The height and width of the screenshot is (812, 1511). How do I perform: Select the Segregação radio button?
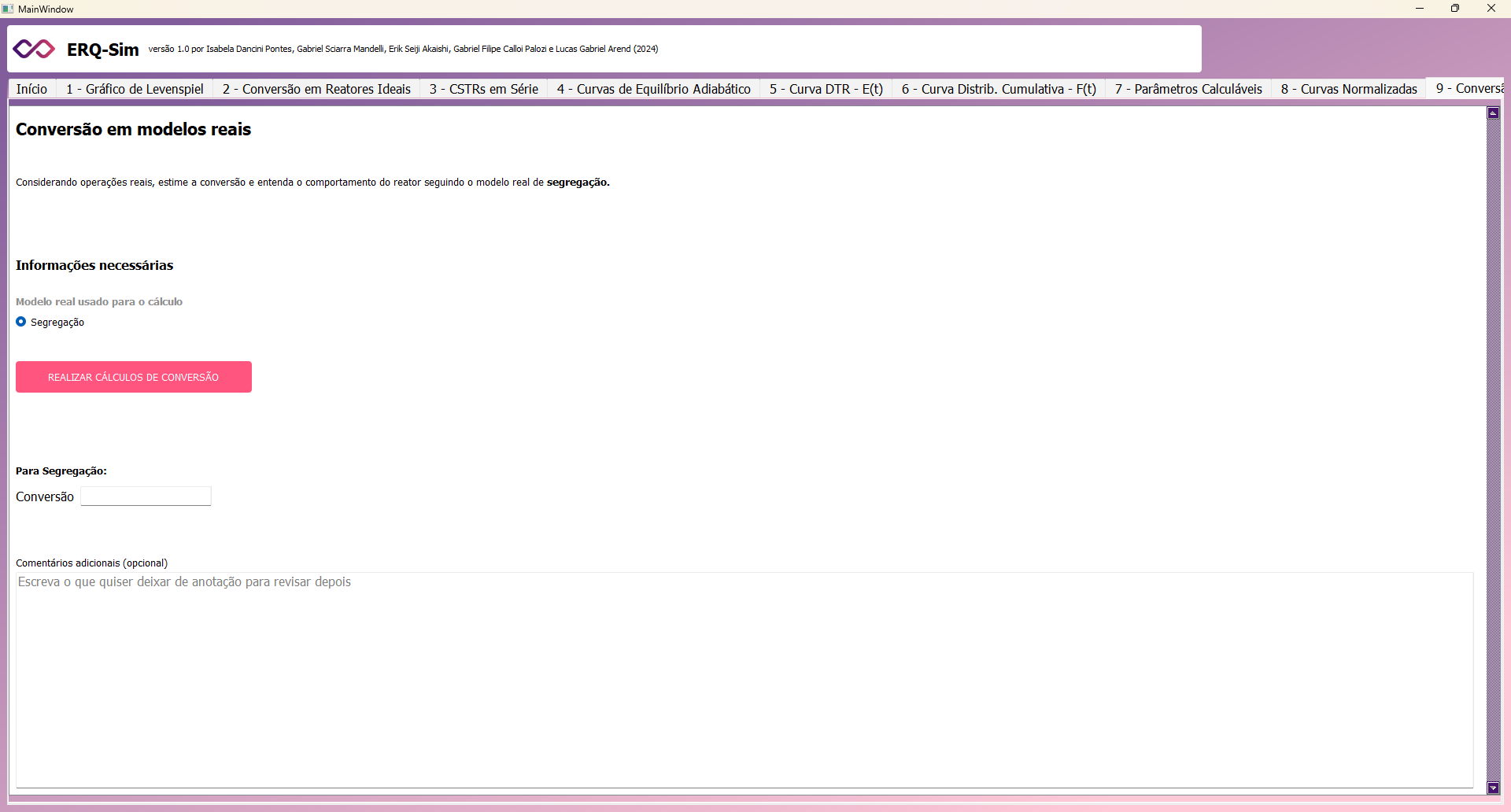[21, 322]
